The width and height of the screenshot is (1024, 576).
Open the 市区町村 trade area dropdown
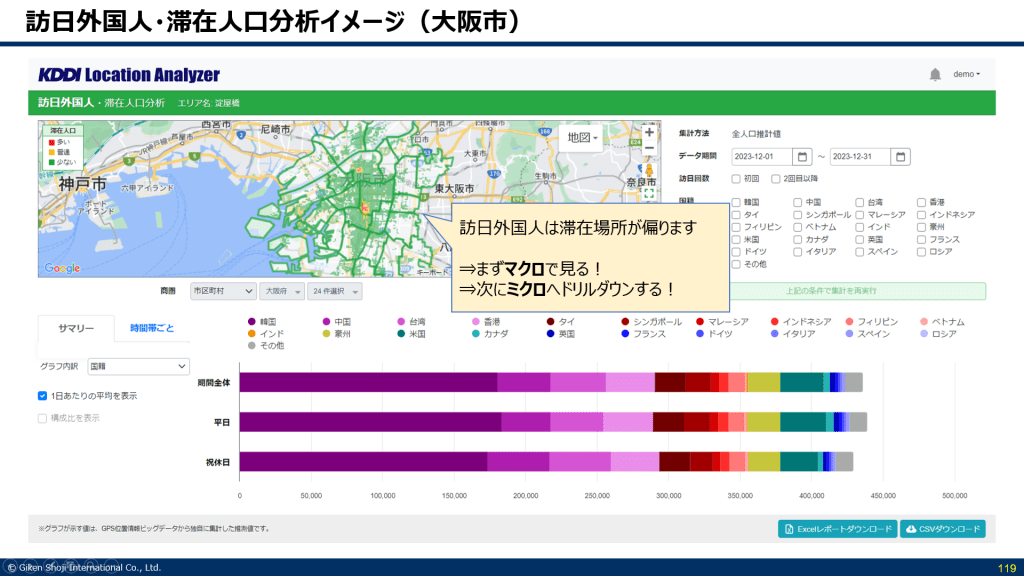coord(223,291)
